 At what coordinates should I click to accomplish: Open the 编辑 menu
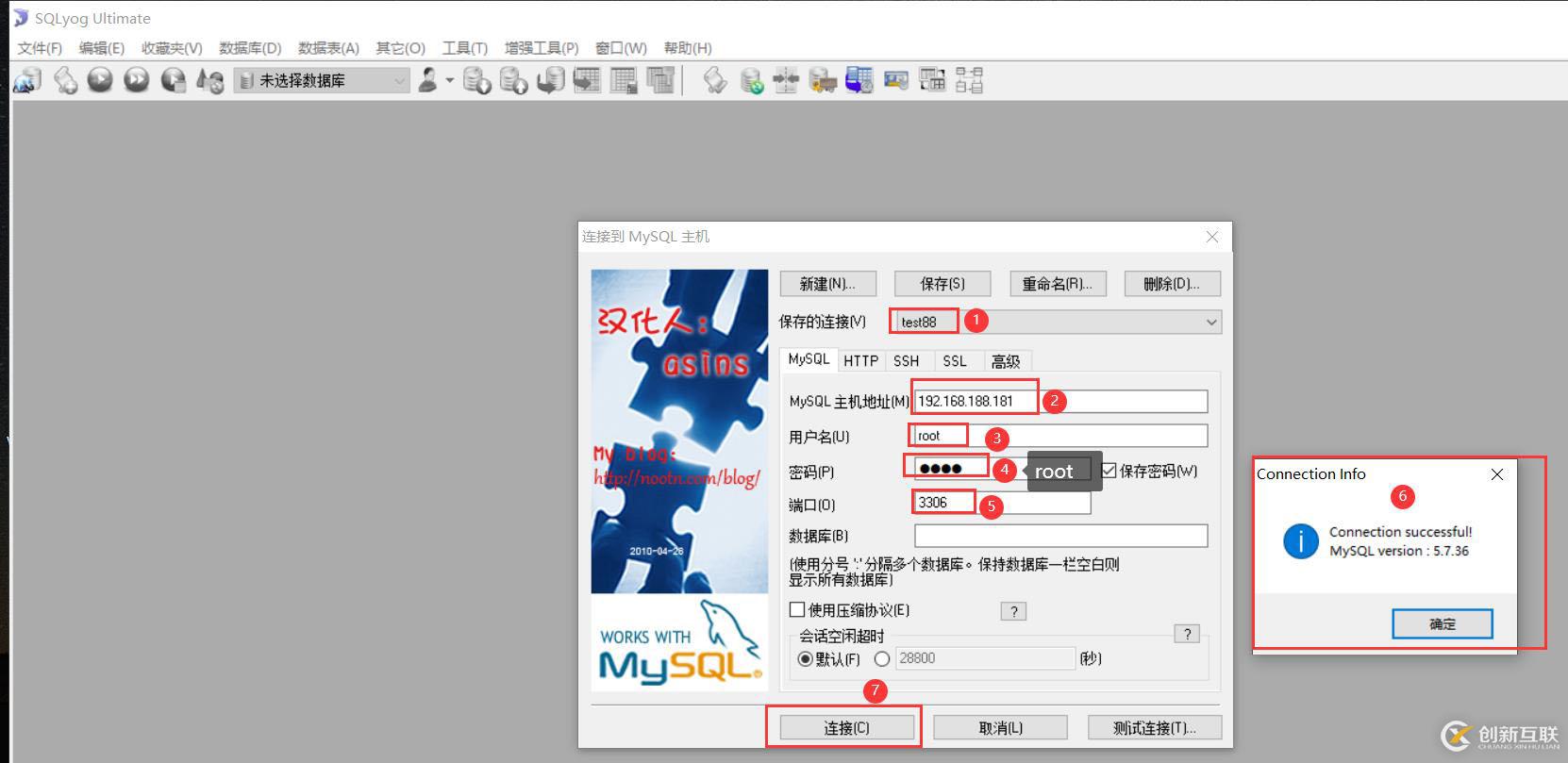(102, 48)
